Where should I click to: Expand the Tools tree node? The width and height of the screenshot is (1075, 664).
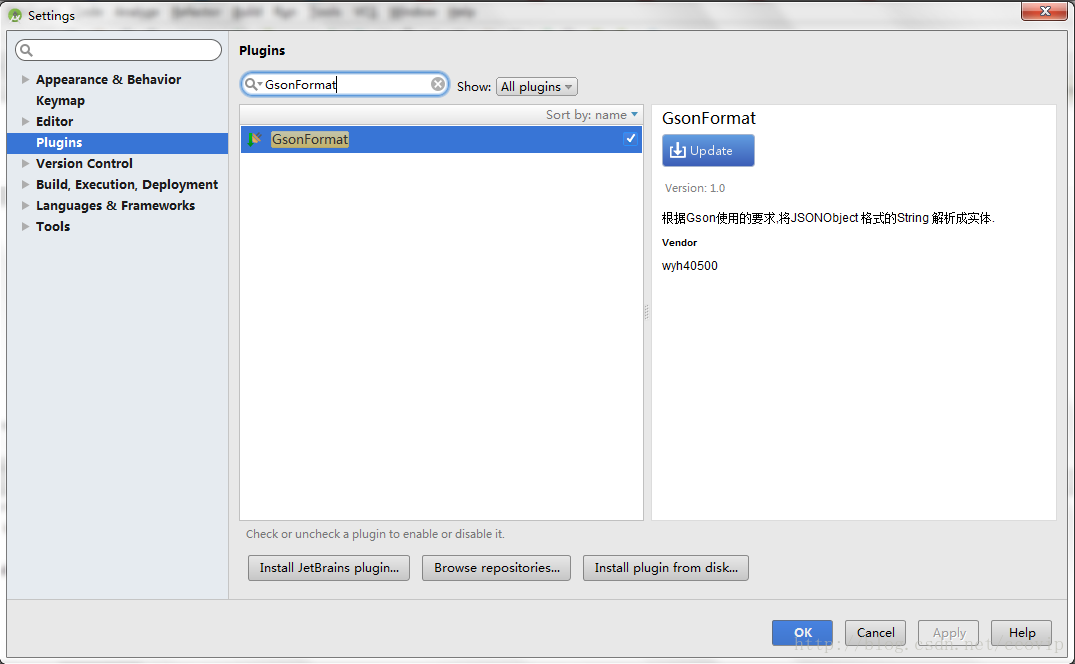tap(25, 227)
